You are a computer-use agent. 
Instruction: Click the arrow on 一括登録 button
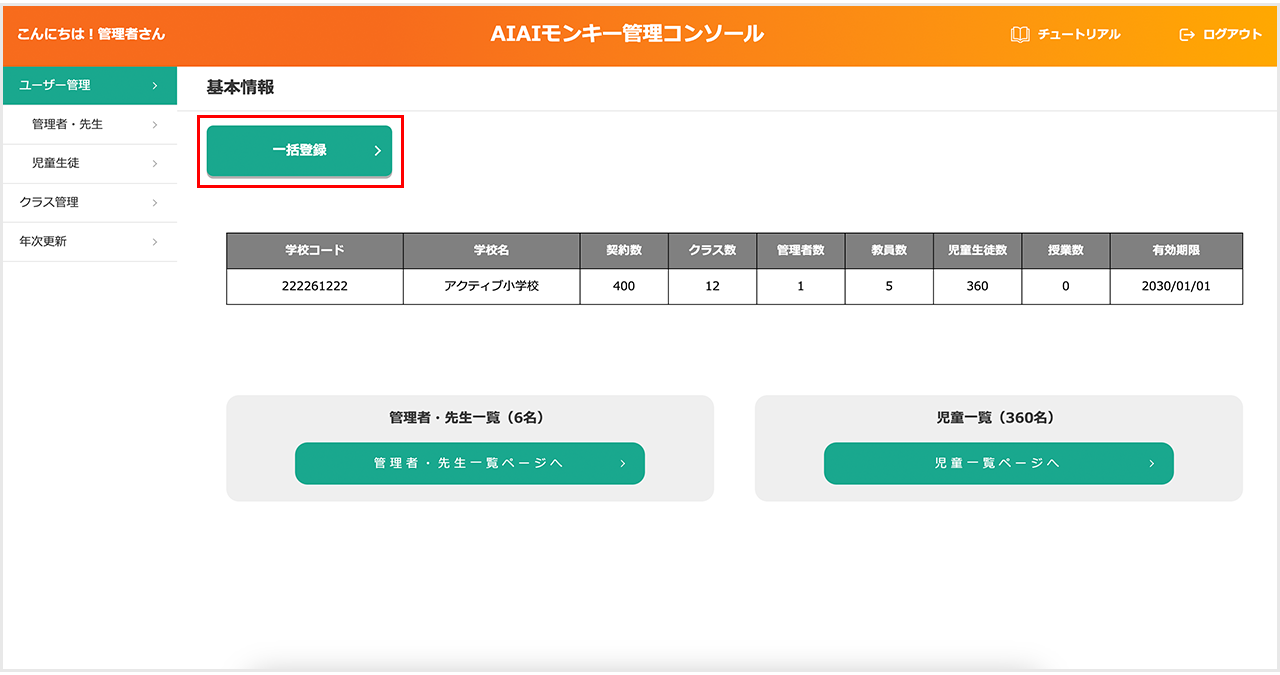click(x=377, y=151)
